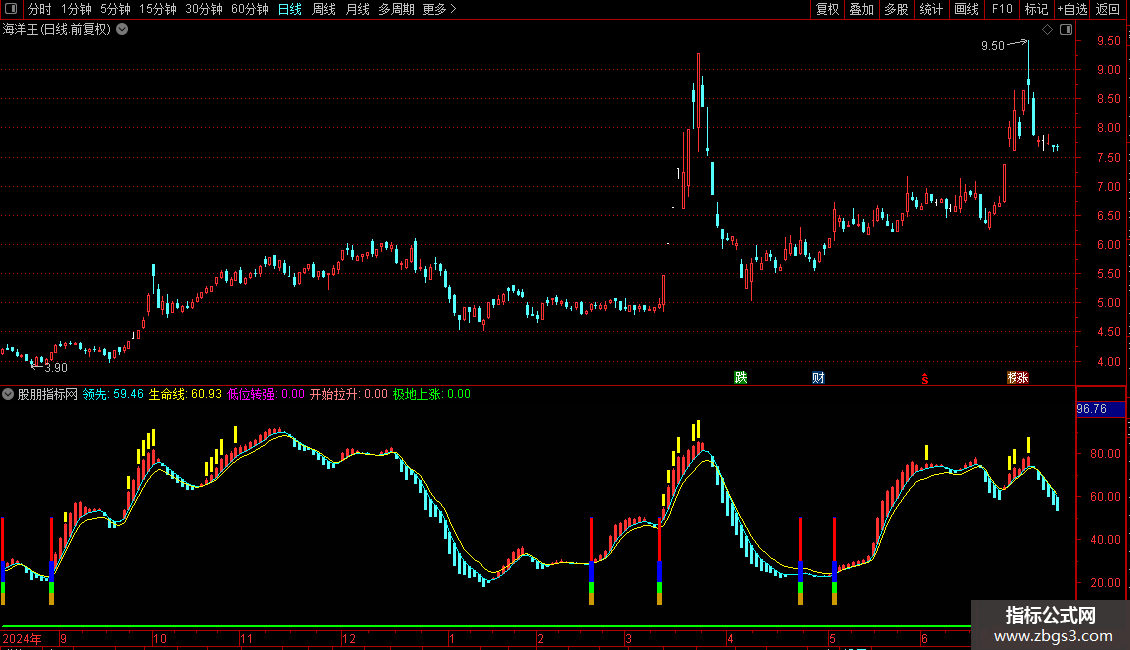The image size is (1130, 650).
Task: Click the 领先: 59.46 indicator readout
Action: tap(113, 394)
